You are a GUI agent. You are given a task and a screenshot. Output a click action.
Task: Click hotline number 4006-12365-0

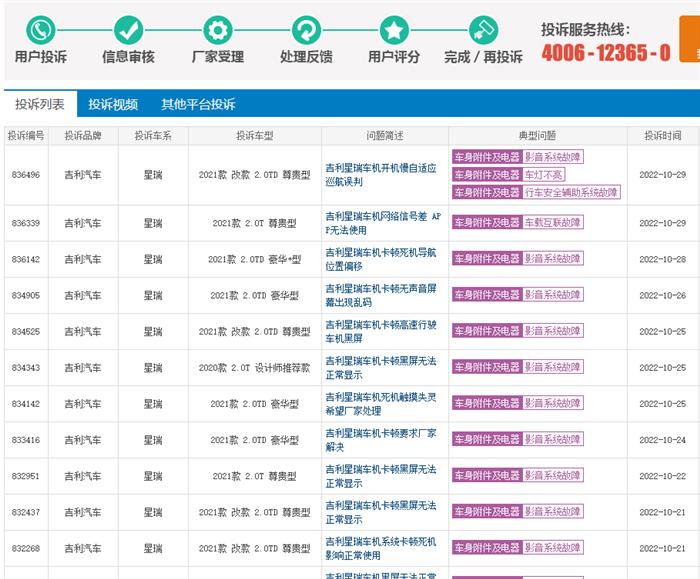pos(606,53)
